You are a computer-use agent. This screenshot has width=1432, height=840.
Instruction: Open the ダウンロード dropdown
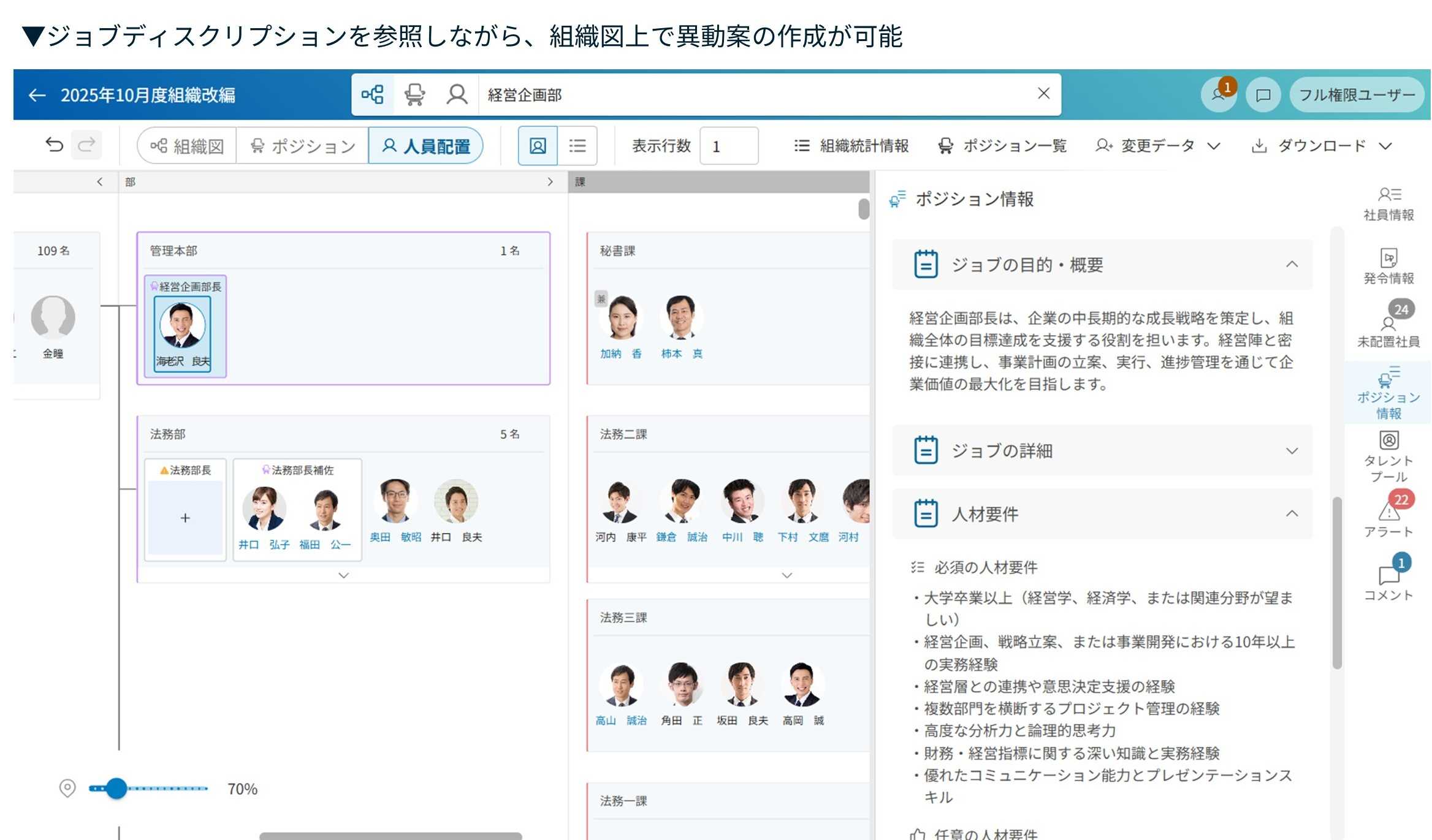tap(1321, 146)
